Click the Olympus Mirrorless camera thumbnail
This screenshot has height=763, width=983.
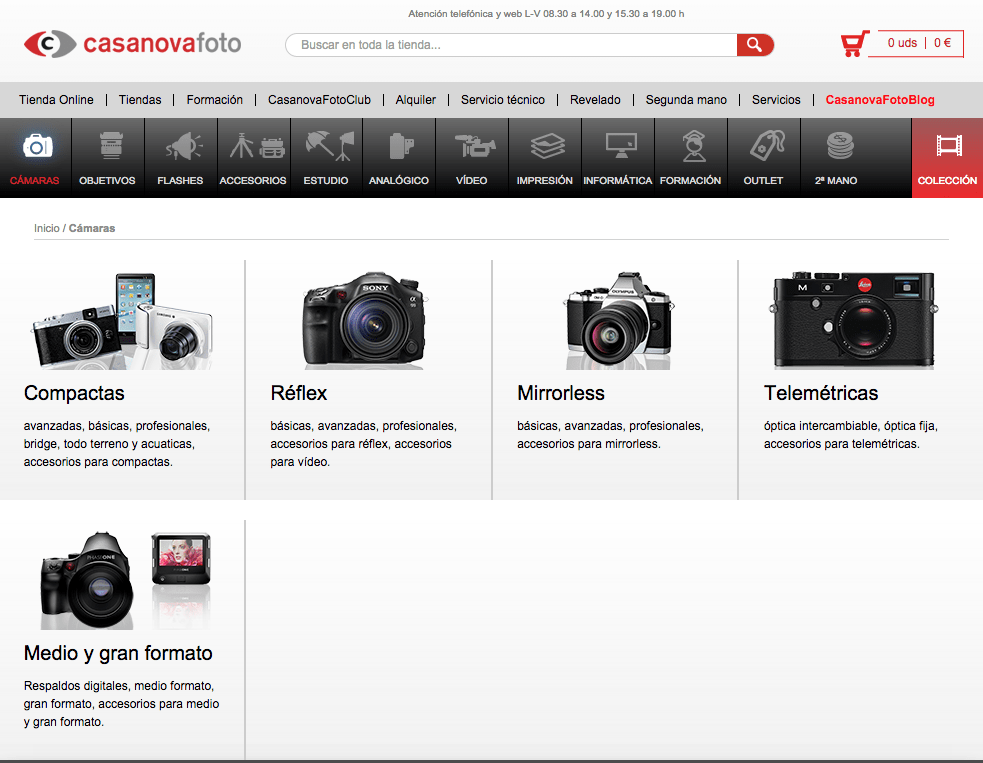pyautogui.click(x=619, y=320)
